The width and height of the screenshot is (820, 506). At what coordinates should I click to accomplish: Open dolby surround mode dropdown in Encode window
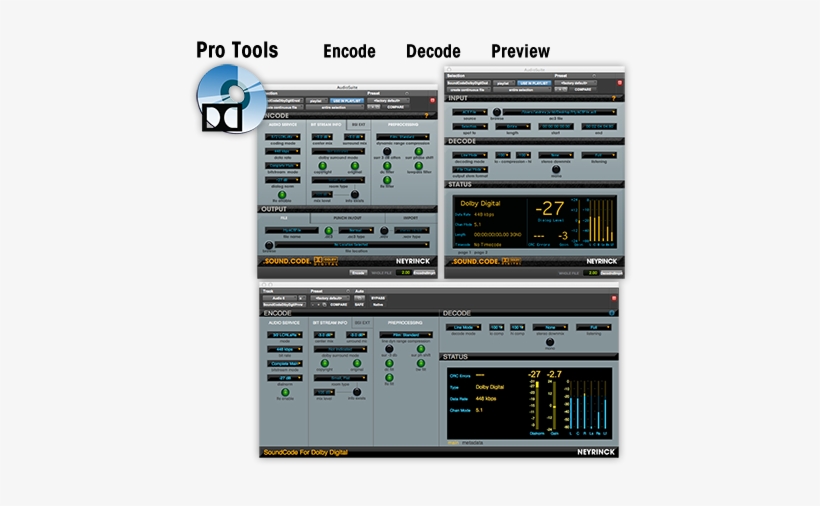pyautogui.click(x=338, y=152)
